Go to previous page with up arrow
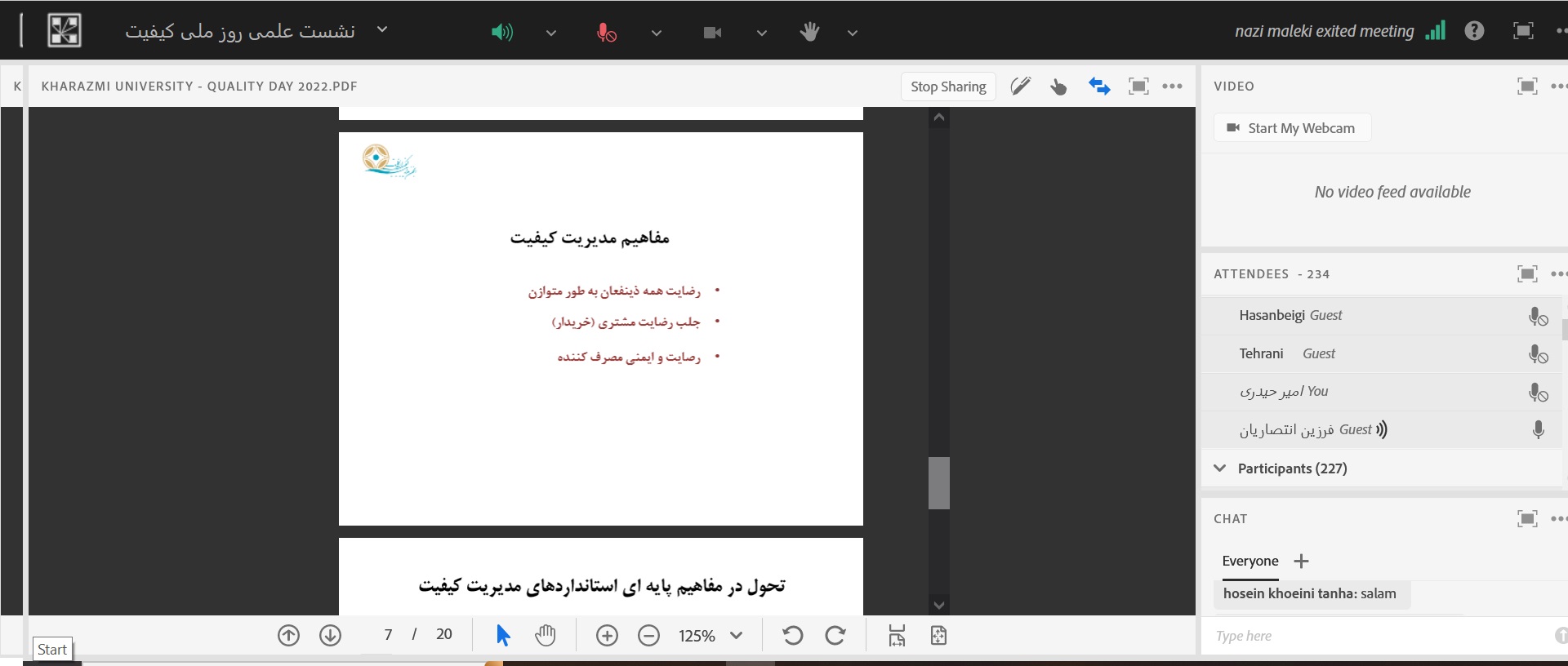Image resolution: width=1568 pixels, height=666 pixels. [288, 635]
